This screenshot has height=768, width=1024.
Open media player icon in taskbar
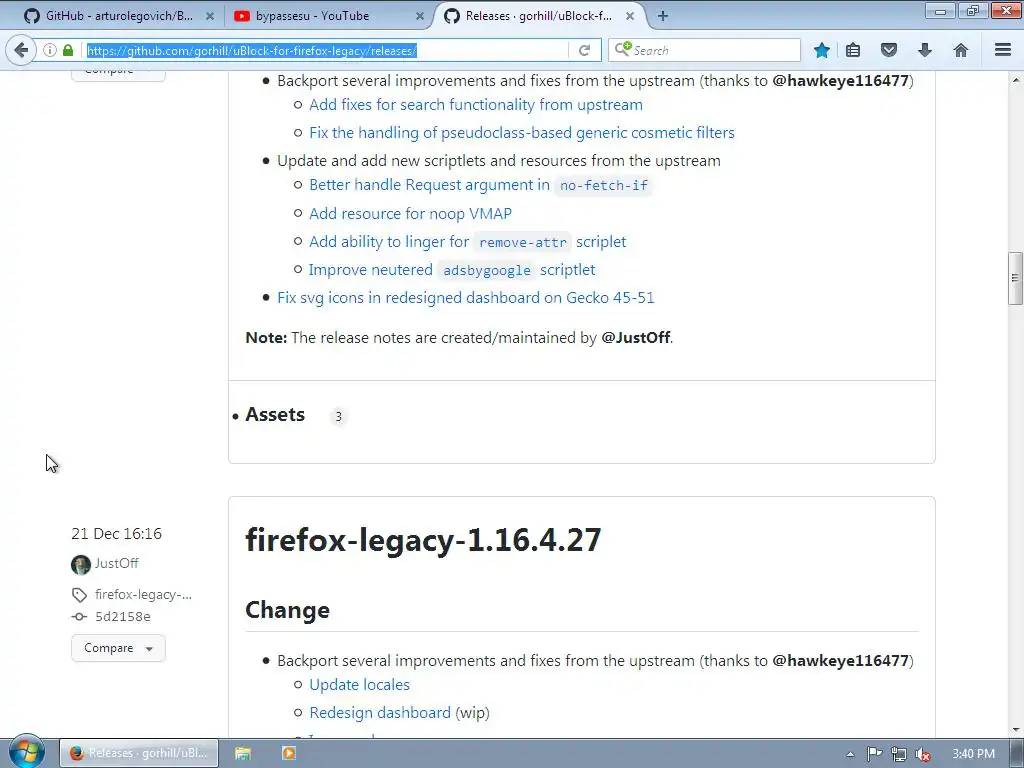point(288,754)
